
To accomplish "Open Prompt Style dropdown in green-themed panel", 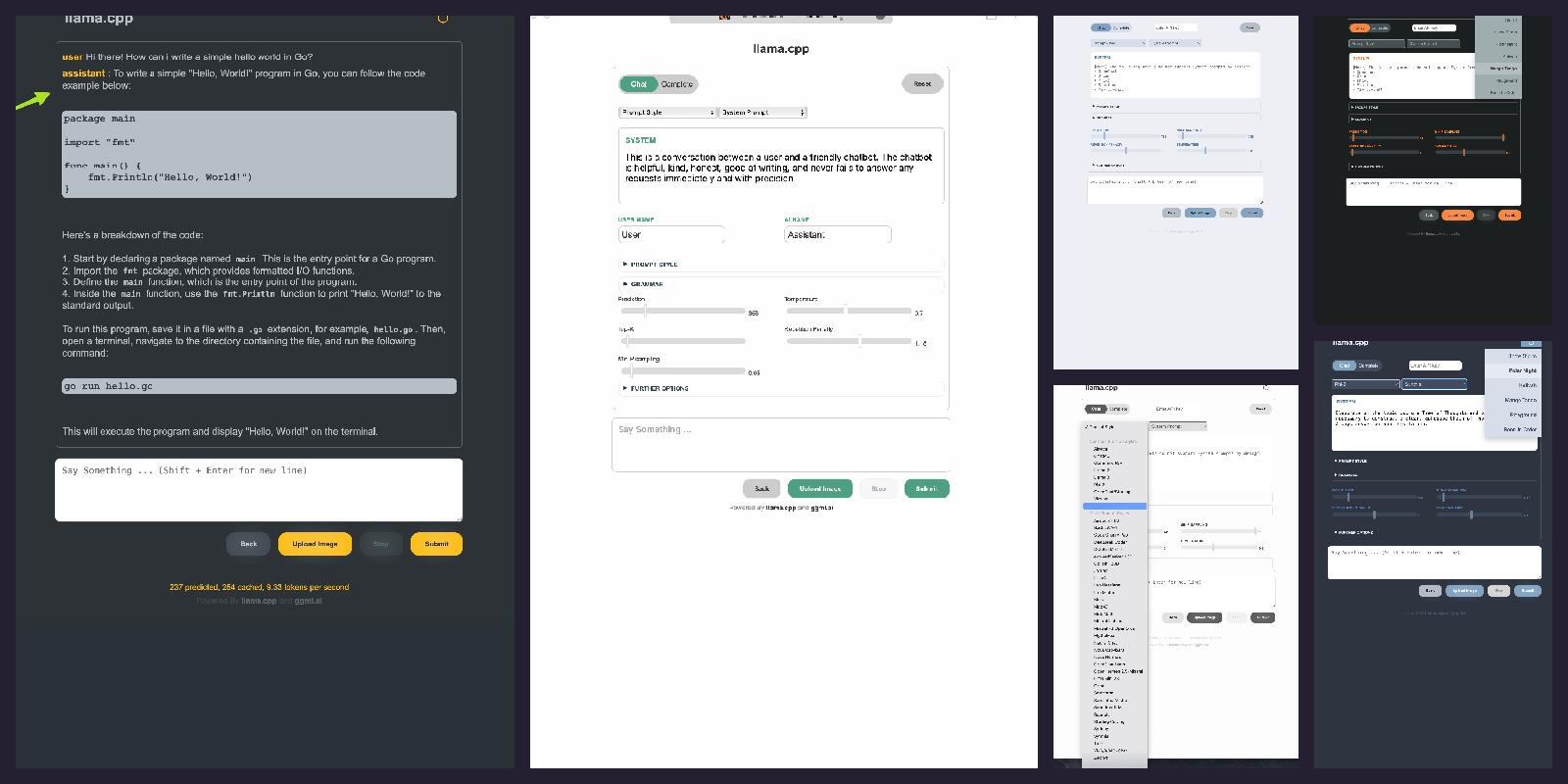I will click(x=667, y=113).
